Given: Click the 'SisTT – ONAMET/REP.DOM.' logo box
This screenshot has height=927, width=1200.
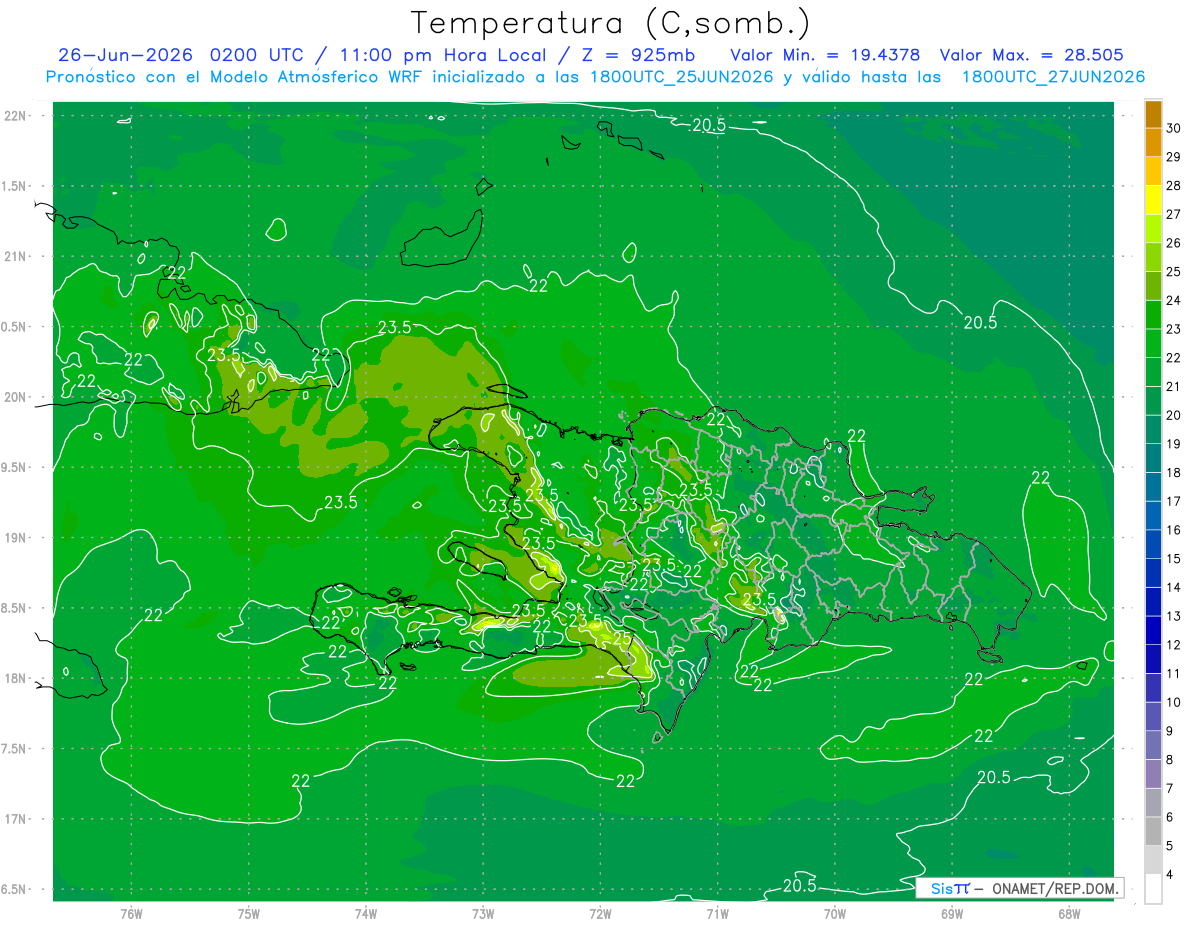Looking at the screenshot, I should tap(1019, 888).
